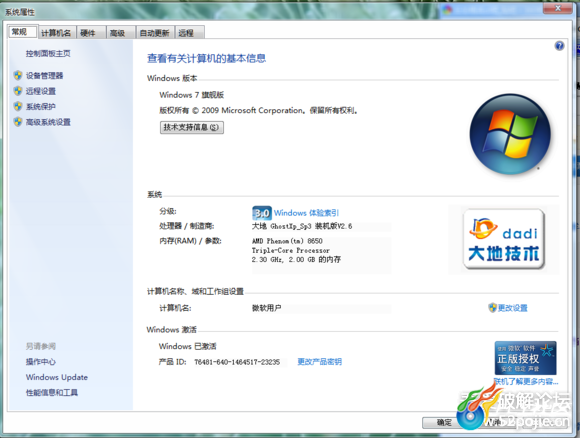Open 更改设置 link

(512, 308)
